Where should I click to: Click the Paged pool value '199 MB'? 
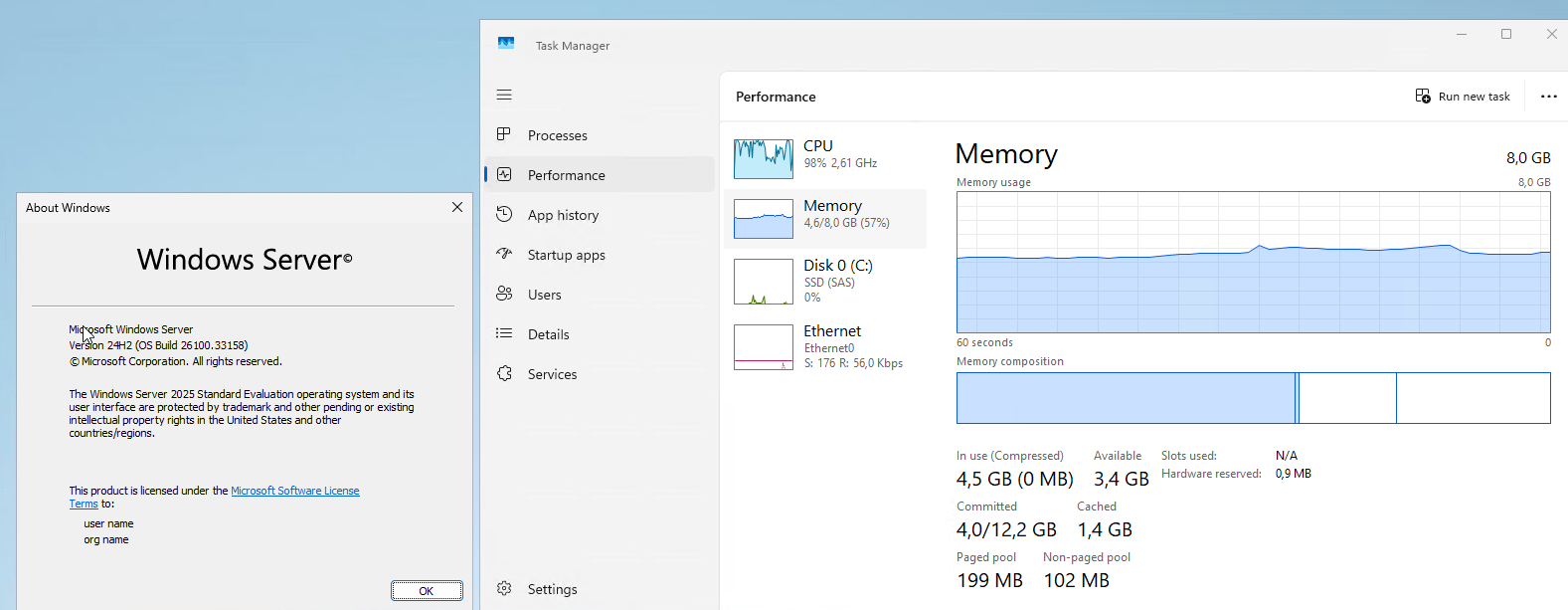pyautogui.click(x=989, y=581)
